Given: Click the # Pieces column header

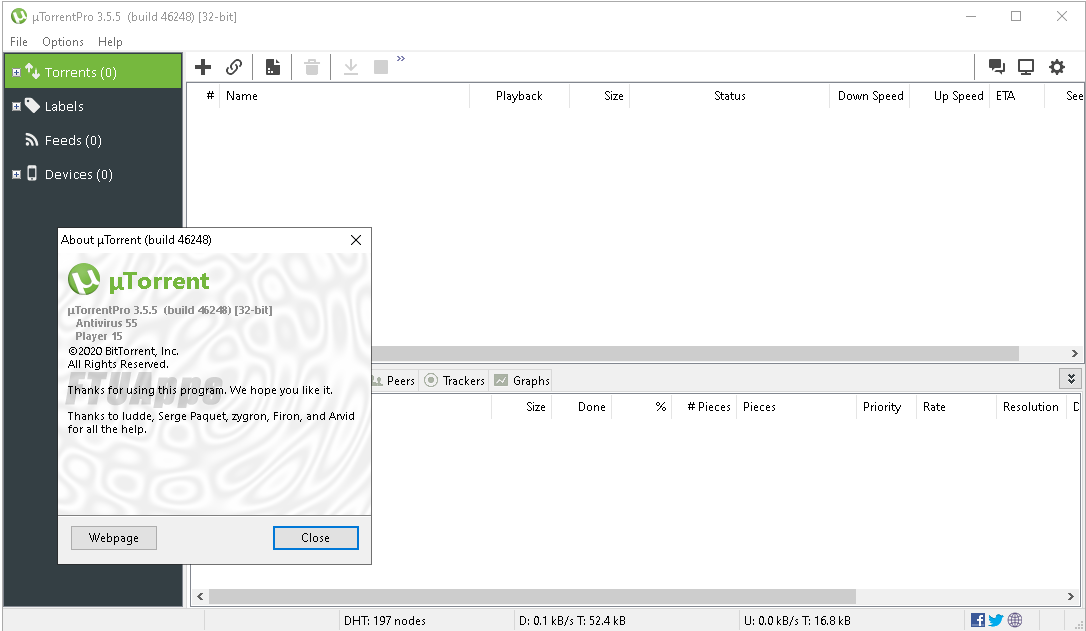Looking at the screenshot, I should pos(704,407).
